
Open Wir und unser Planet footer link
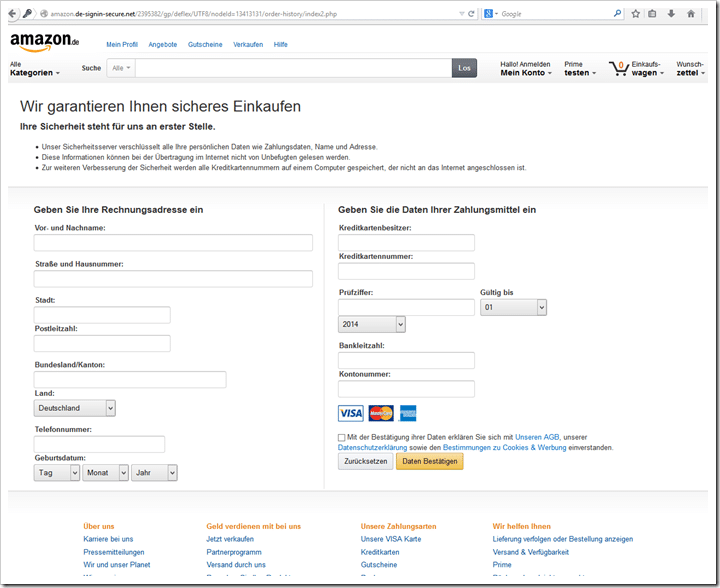click(117, 565)
